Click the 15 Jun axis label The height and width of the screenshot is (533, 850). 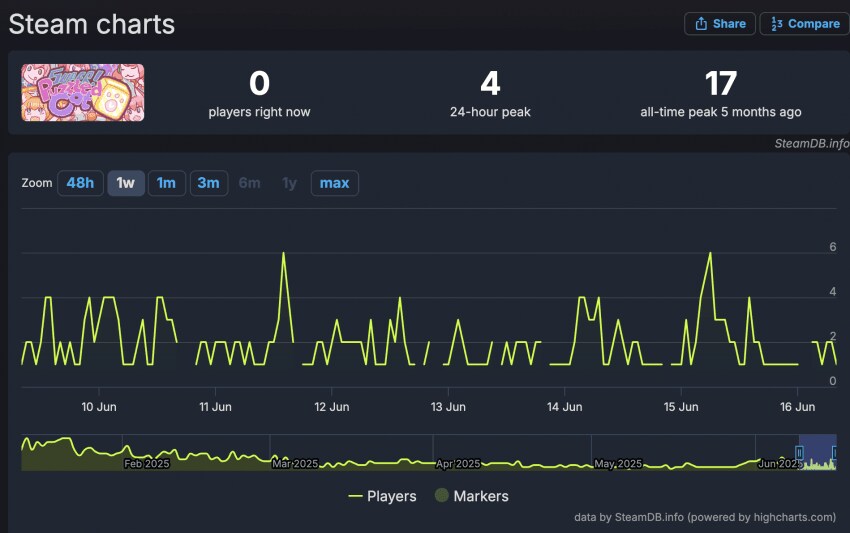(681, 407)
